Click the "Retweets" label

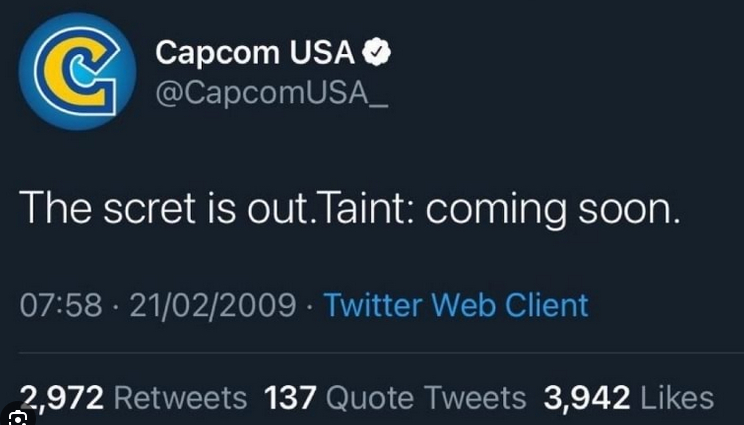(180, 398)
